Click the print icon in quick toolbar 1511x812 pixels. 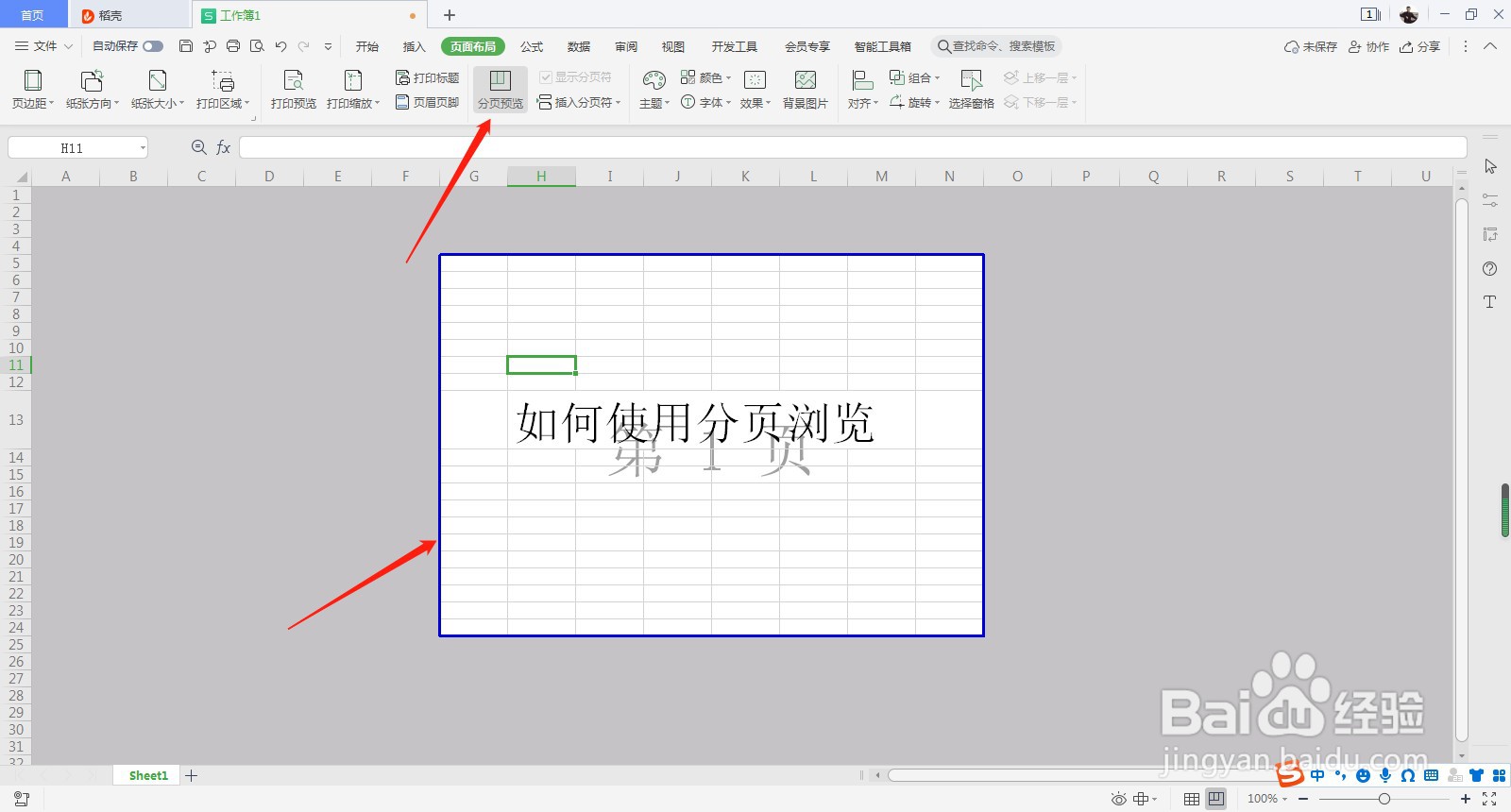(x=233, y=46)
